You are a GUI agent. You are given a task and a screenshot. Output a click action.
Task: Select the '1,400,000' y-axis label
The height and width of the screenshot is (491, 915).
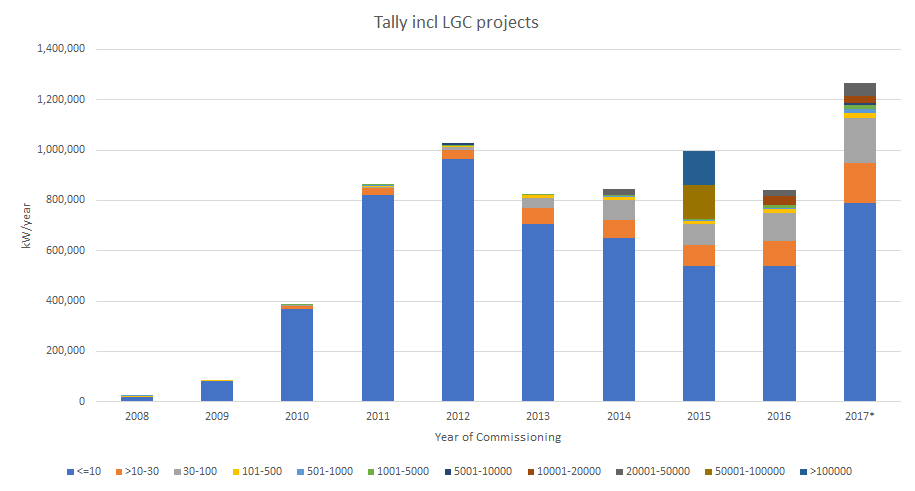pyautogui.click(x=59, y=49)
